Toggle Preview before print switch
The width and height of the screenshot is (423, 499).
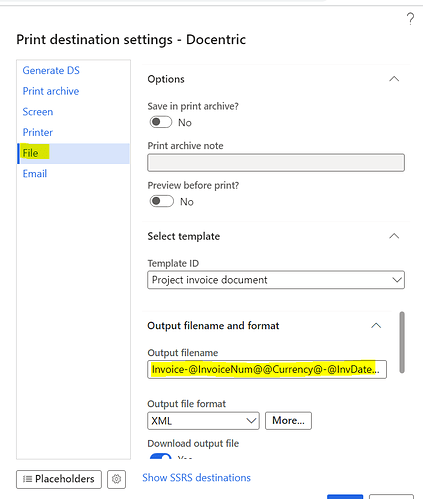click(x=162, y=201)
